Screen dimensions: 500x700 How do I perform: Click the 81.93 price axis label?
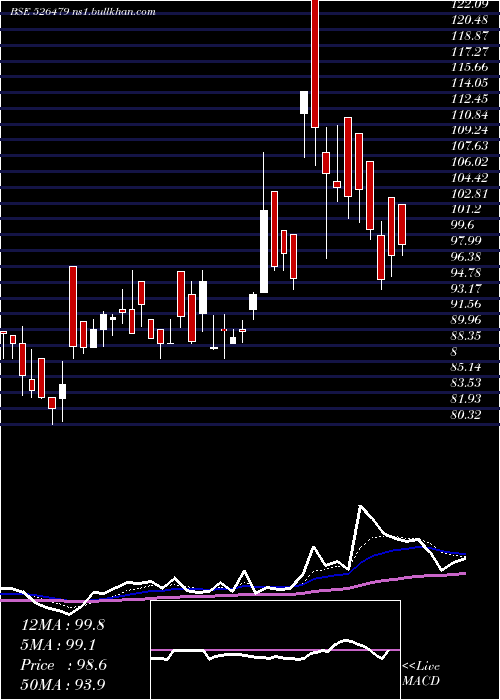pos(465,399)
